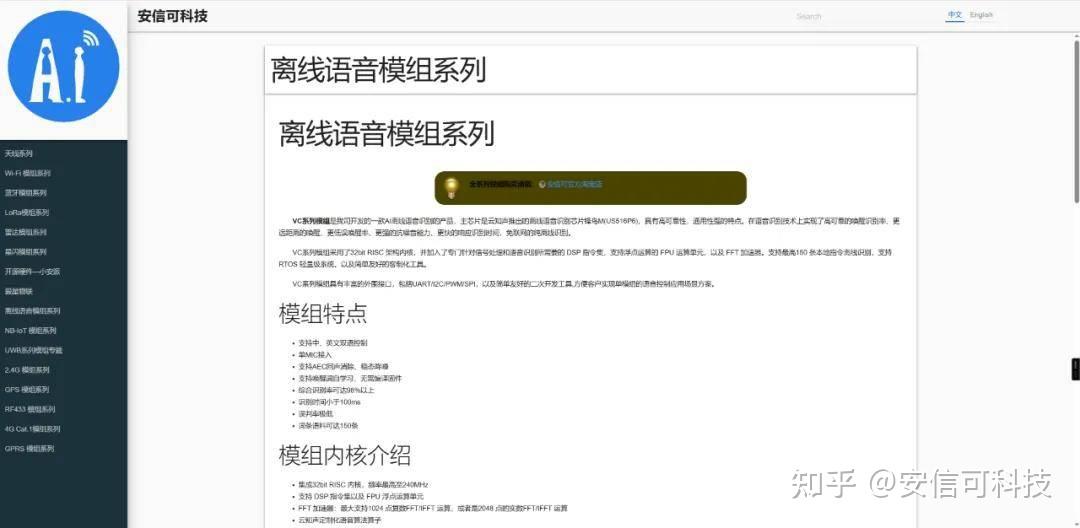1080x528 pixels.
Task: Open Wi-Fi 模组系列 in the sidebar
Action: (28, 173)
